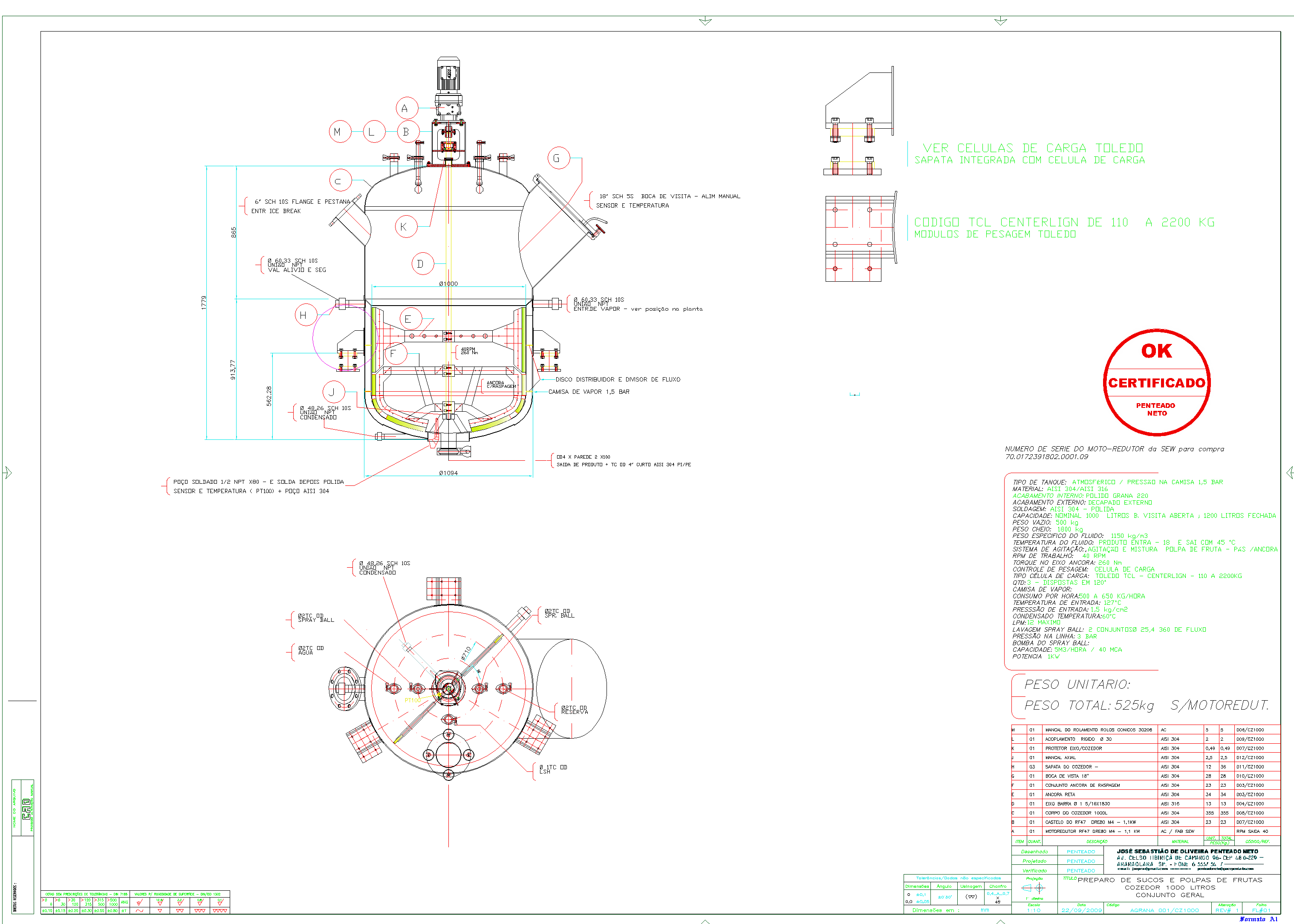Viewport: 1294px width, 924px height.
Task: Click the H balloon beside the magenta circle
Action: [x=306, y=315]
